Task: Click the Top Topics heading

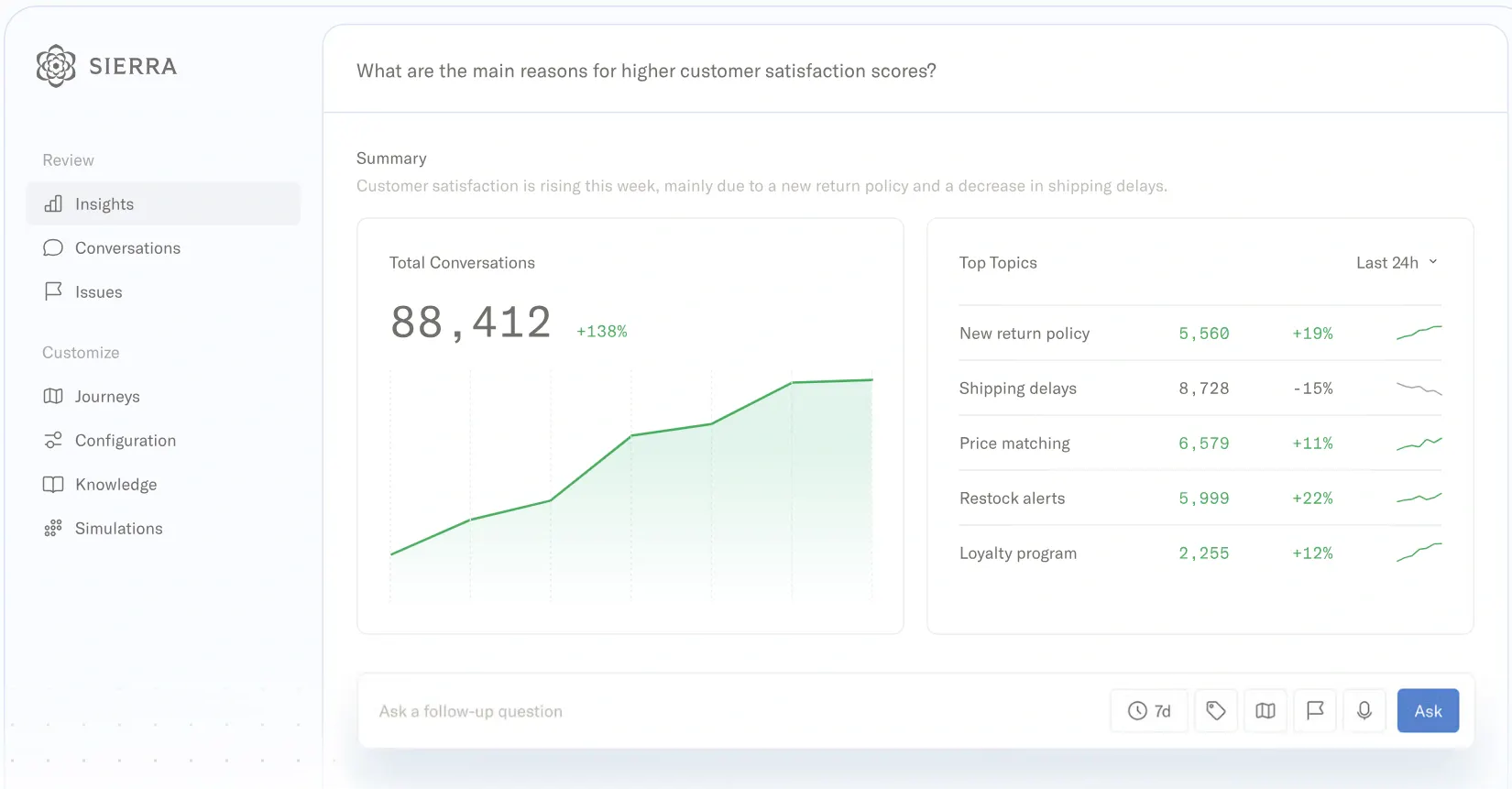Action: coord(998,263)
